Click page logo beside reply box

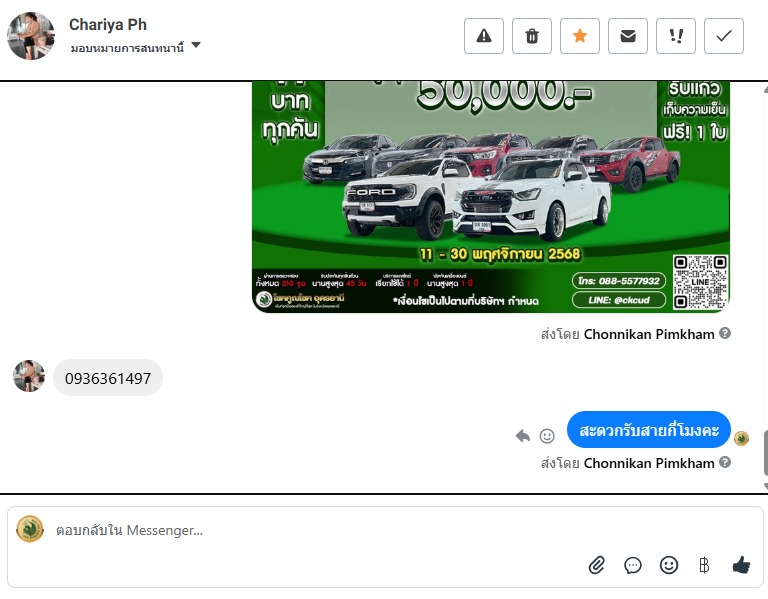(x=30, y=529)
